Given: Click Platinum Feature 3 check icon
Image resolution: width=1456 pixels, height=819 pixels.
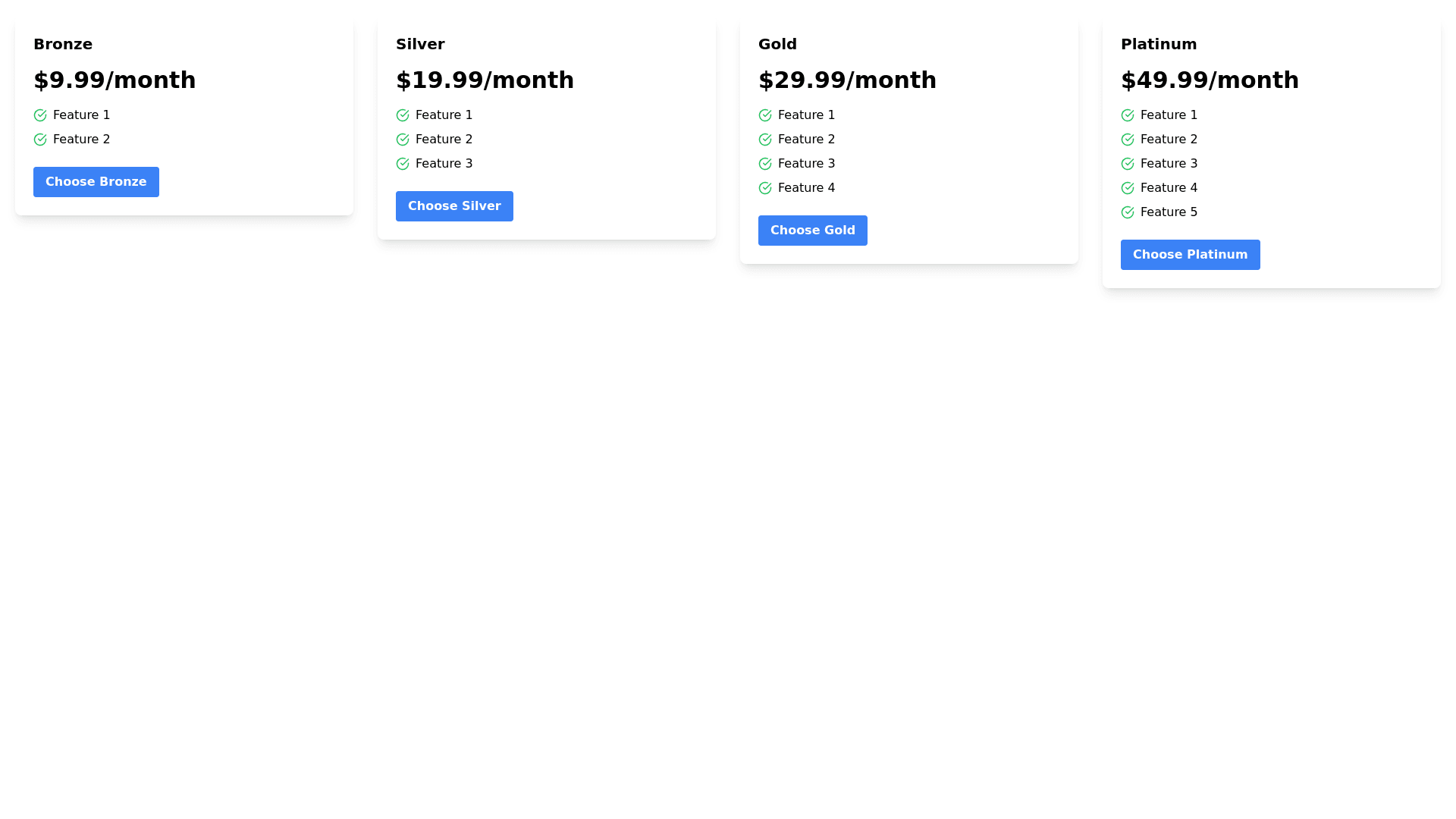Looking at the screenshot, I should point(1128,164).
